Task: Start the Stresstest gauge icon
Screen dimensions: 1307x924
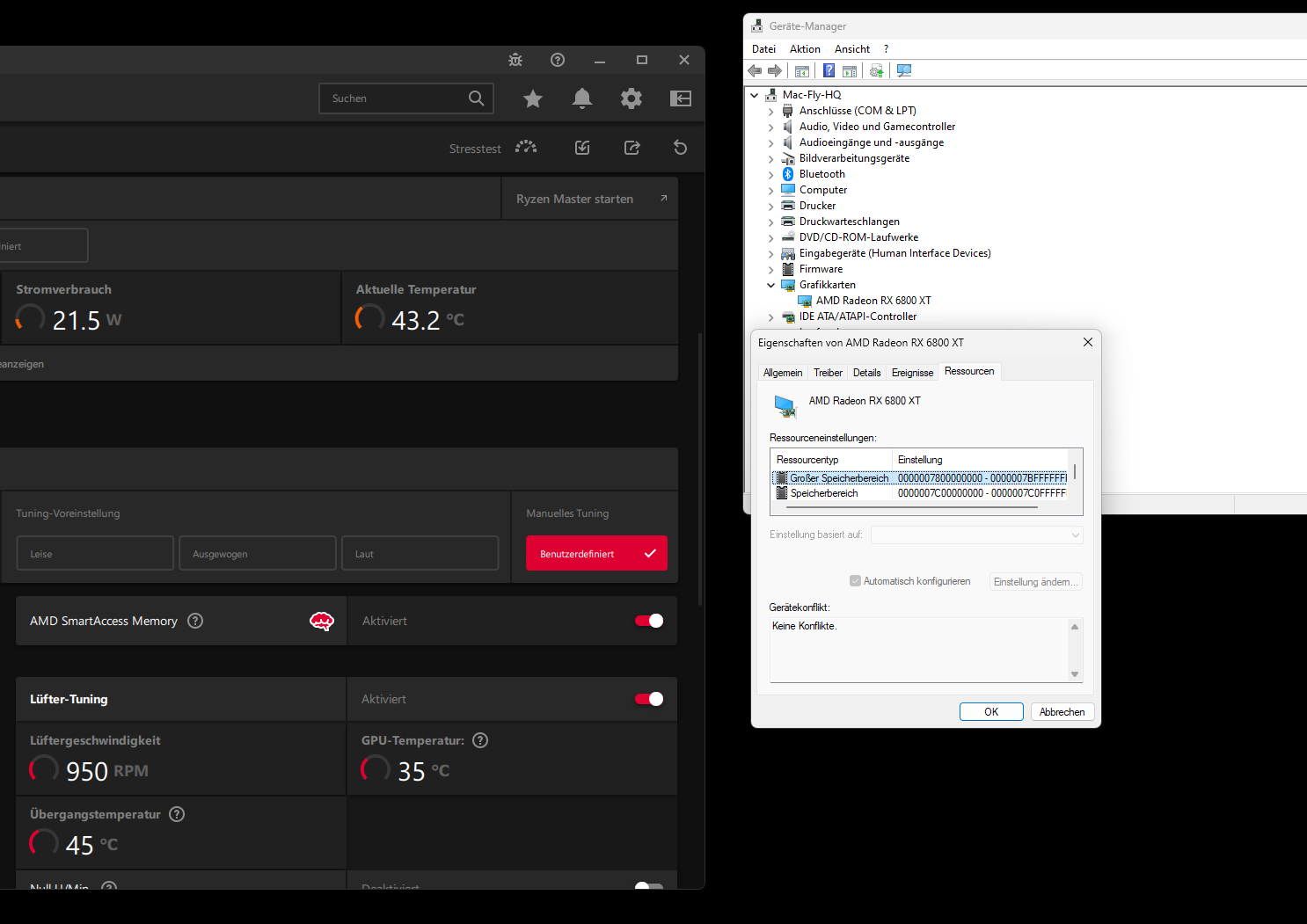Action: coord(526,148)
